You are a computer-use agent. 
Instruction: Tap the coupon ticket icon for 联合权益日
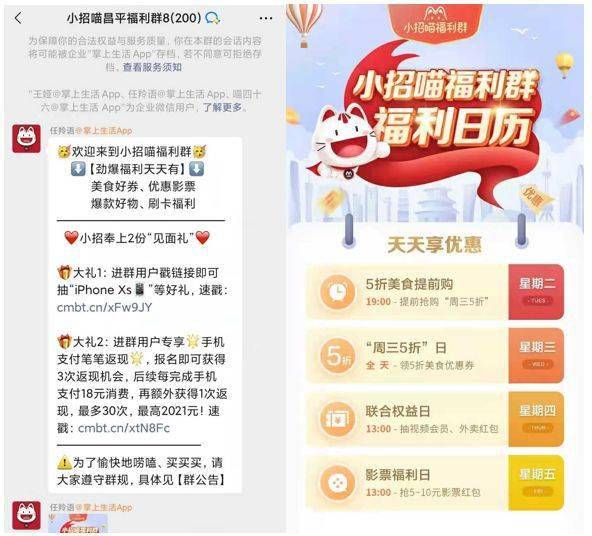coord(337,419)
